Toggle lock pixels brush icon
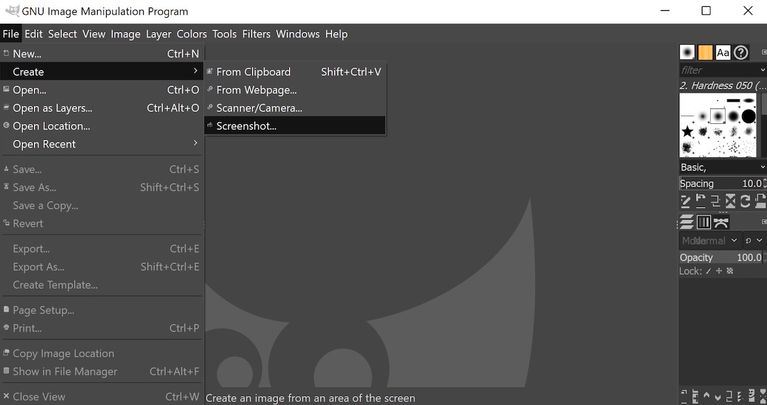This screenshot has height=405, width=767. (709, 271)
